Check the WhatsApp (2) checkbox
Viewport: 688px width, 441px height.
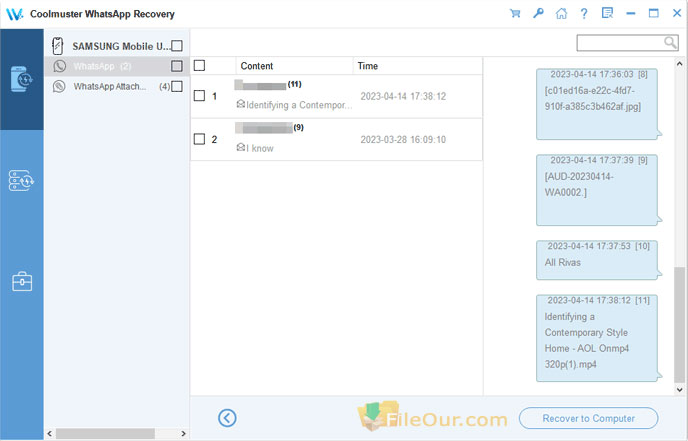click(177, 66)
